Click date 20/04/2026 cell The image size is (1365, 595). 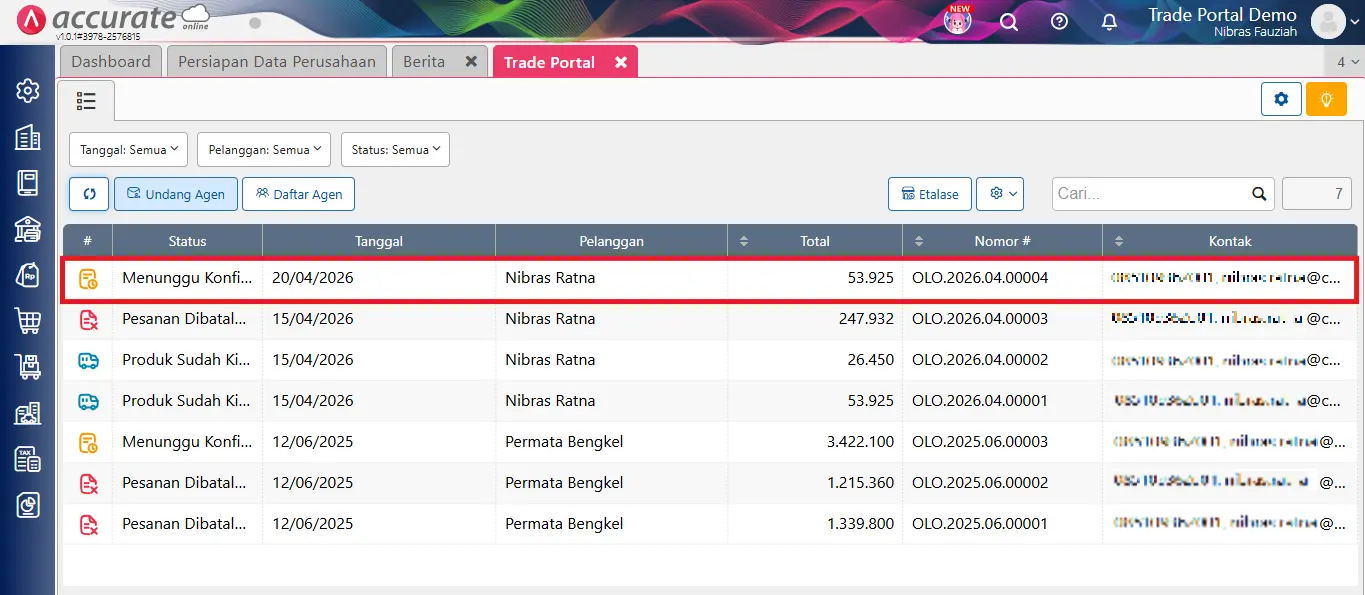point(379,278)
